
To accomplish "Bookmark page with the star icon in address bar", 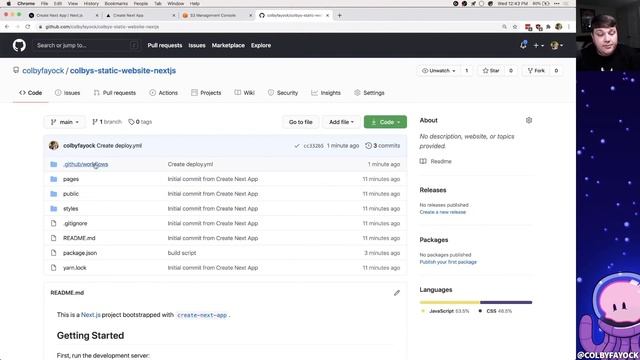I will tap(515, 27).
